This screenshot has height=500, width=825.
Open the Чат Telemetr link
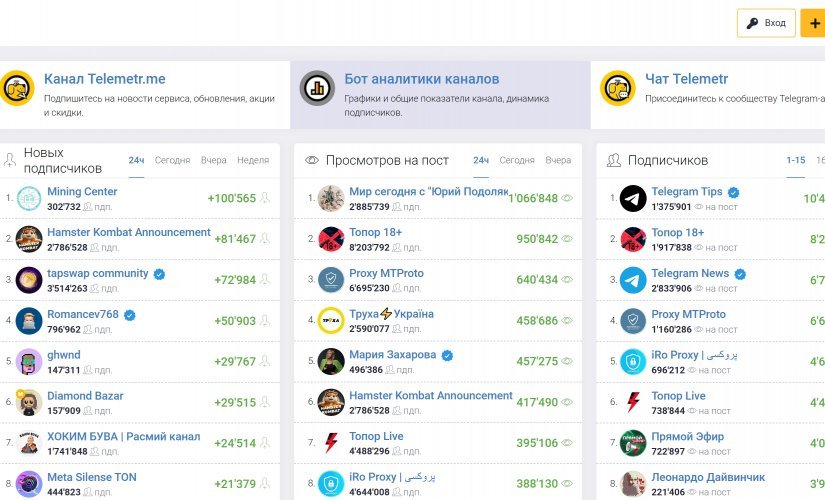[x=687, y=79]
